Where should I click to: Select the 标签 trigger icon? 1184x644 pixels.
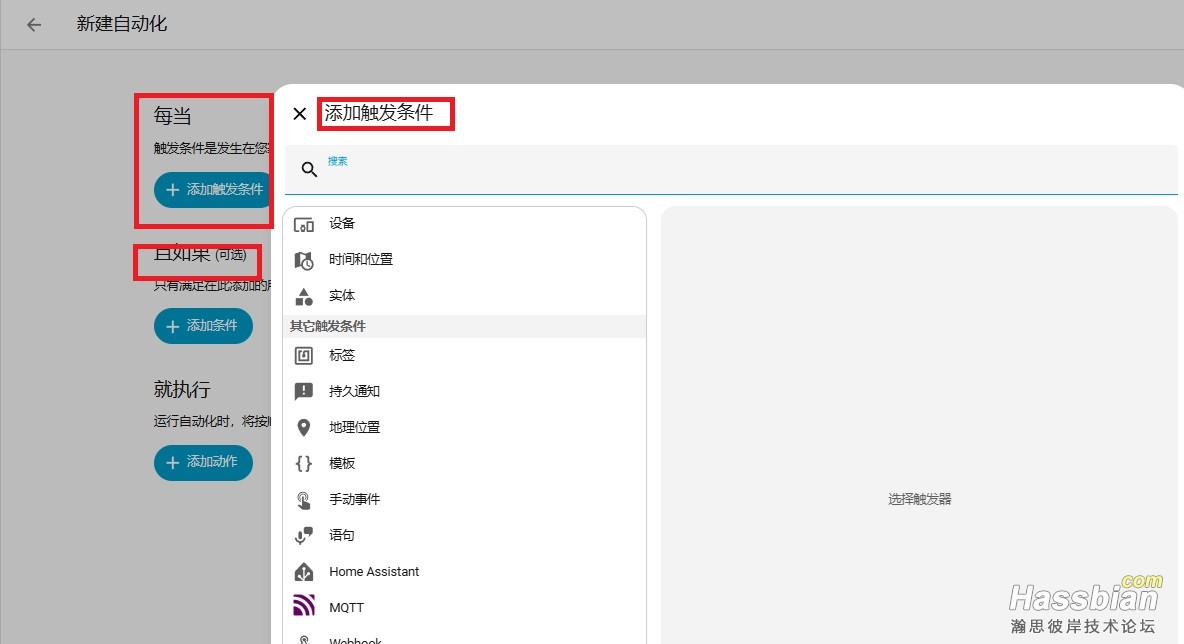(304, 356)
